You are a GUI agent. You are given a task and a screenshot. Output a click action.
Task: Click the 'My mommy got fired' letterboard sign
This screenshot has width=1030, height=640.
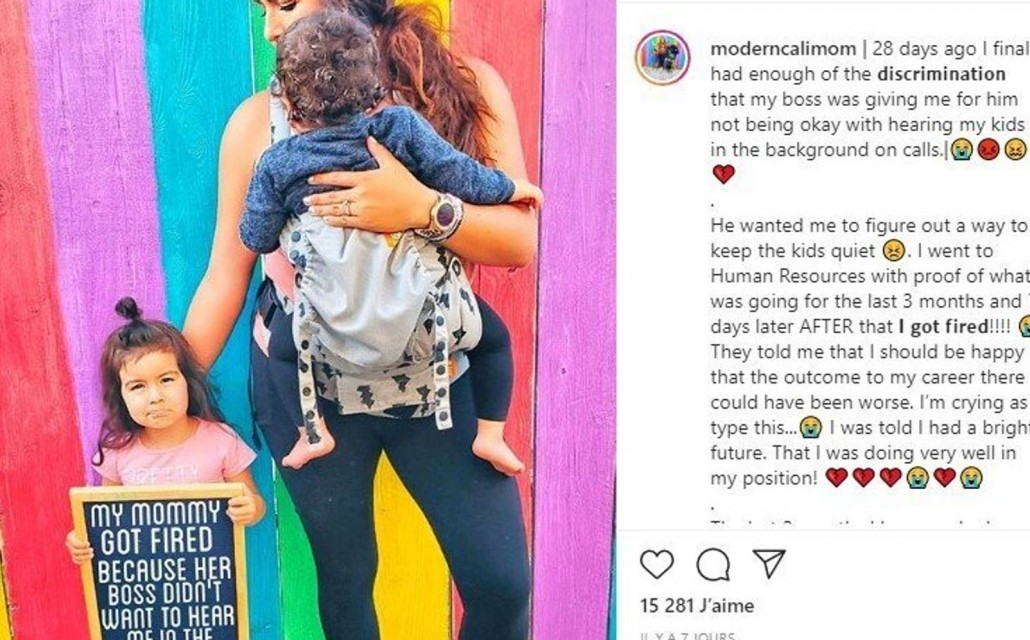click(x=159, y=562)
